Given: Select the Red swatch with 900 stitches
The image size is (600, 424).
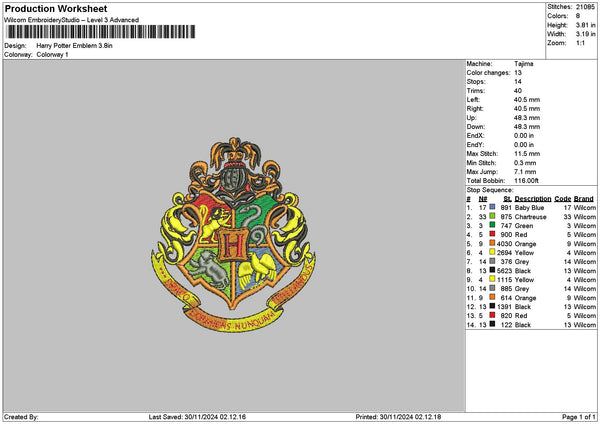Looking at the screenshot, I should click(492, 234).
